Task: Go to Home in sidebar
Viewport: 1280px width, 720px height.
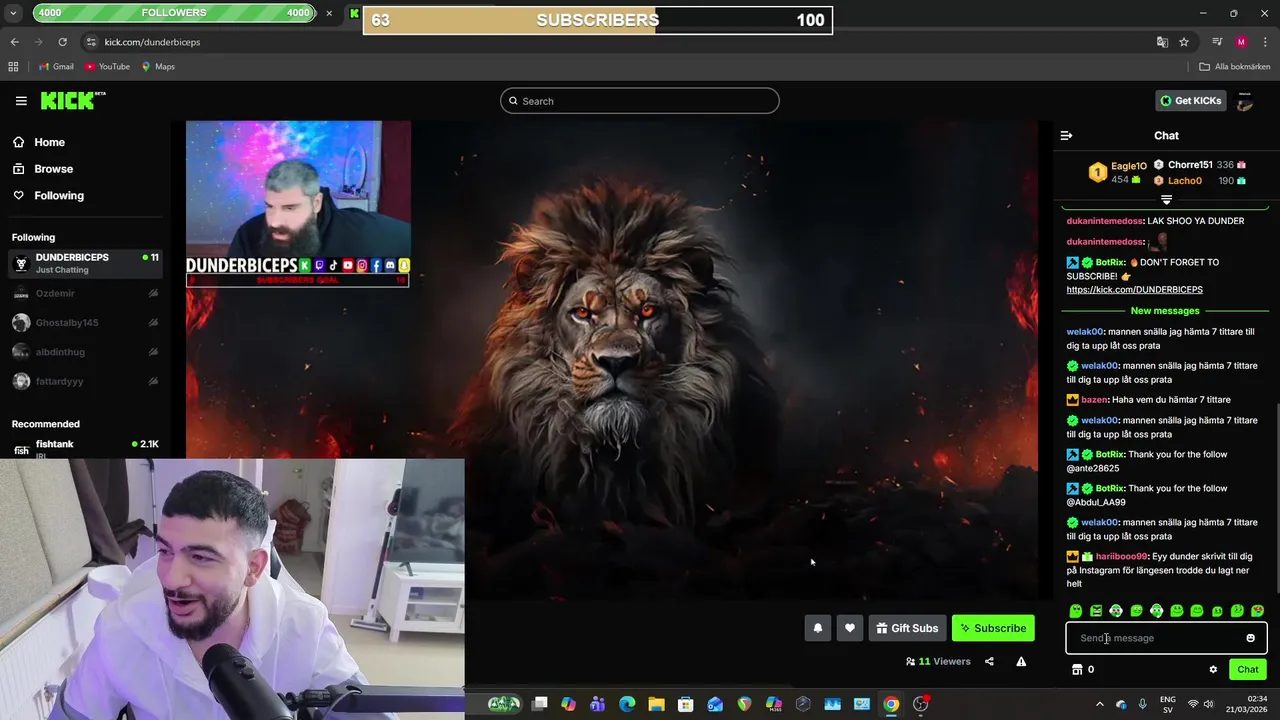Action: point(49,142)
